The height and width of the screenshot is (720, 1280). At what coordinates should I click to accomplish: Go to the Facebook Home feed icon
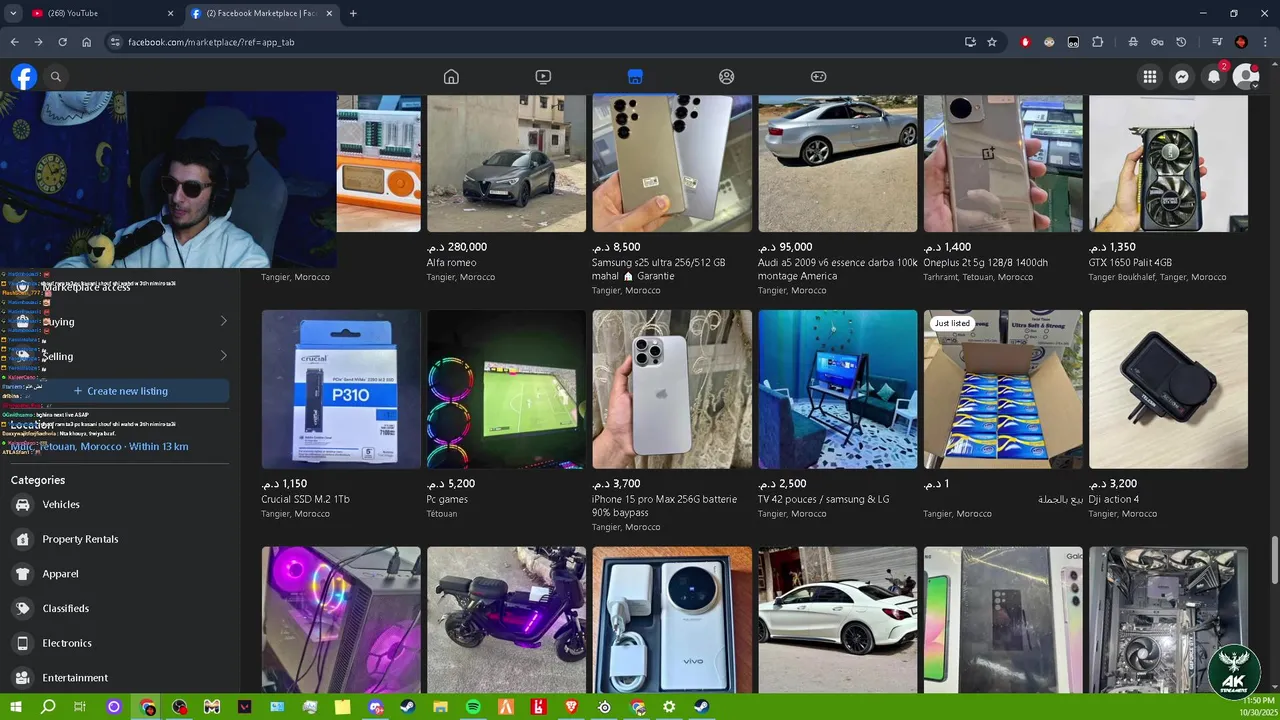point(451,77)
